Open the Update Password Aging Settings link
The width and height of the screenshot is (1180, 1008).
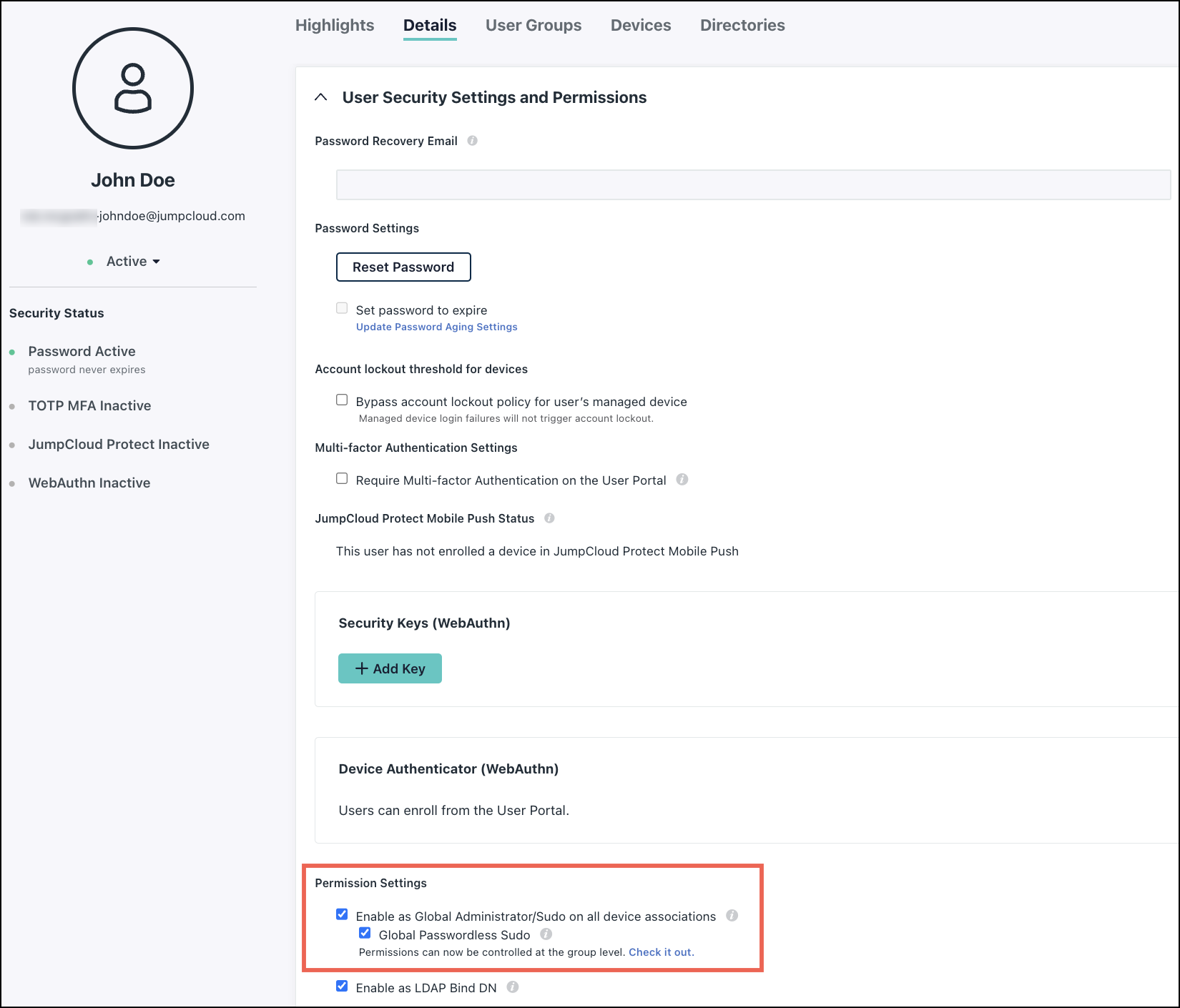pos(436,327)
